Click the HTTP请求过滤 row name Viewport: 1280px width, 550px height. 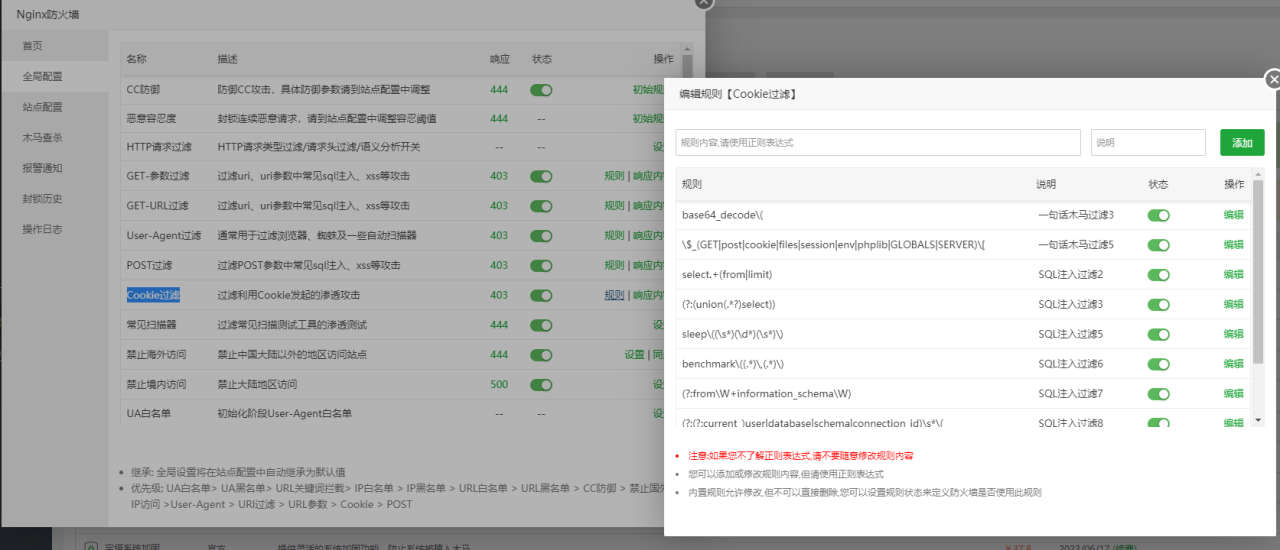(159, 147)
